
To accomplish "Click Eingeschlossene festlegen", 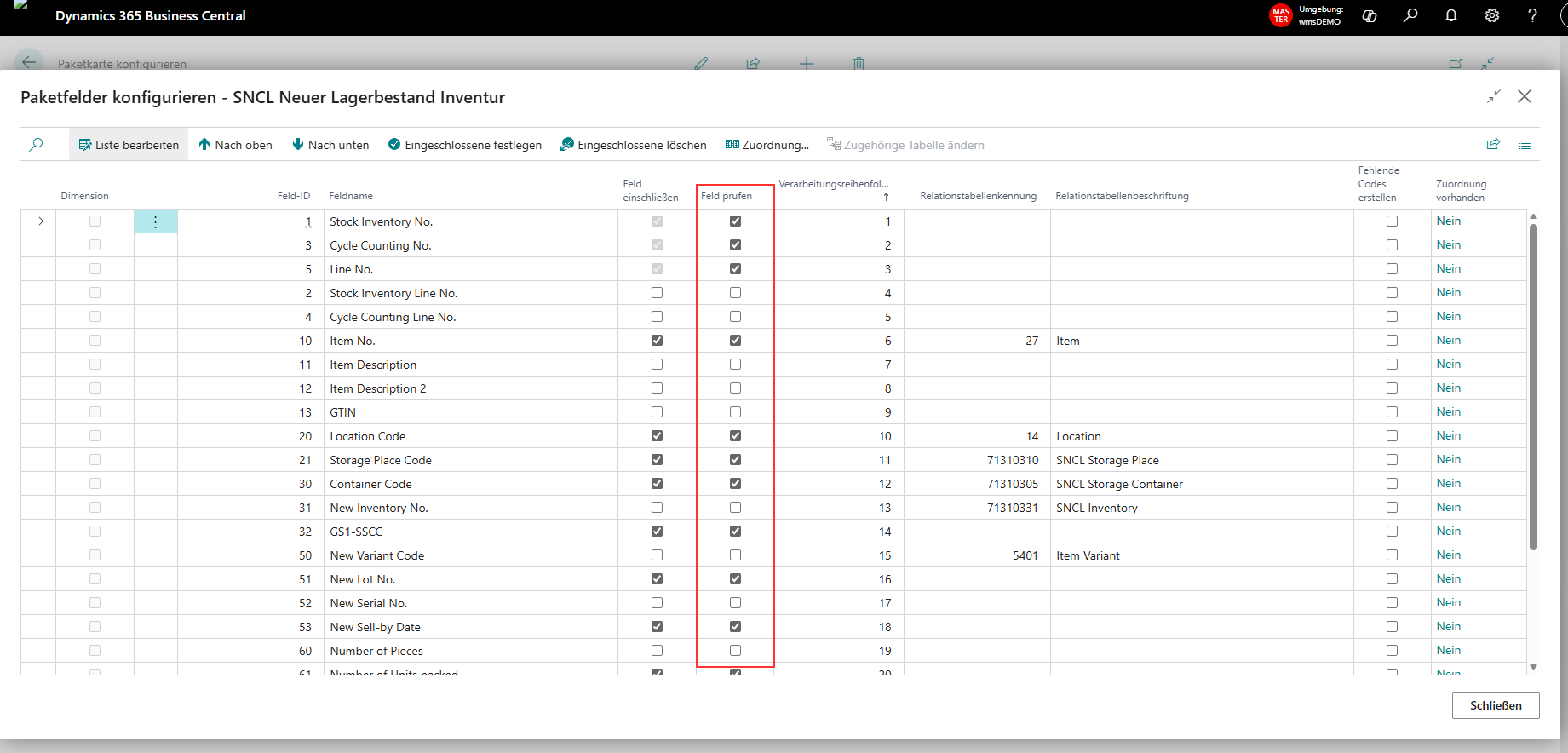I will pos(465,145).
